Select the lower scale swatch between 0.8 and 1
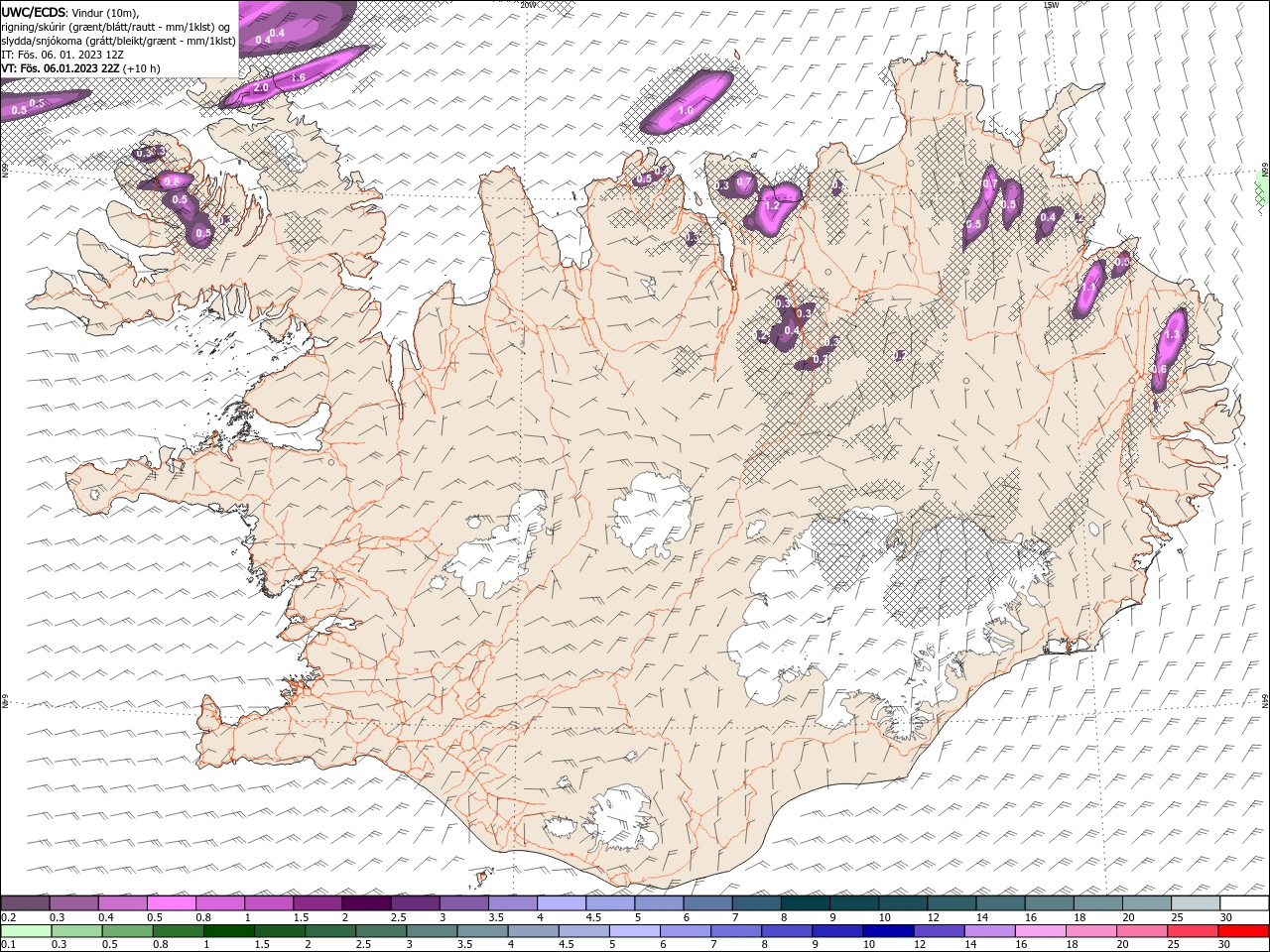 [178, 931]
